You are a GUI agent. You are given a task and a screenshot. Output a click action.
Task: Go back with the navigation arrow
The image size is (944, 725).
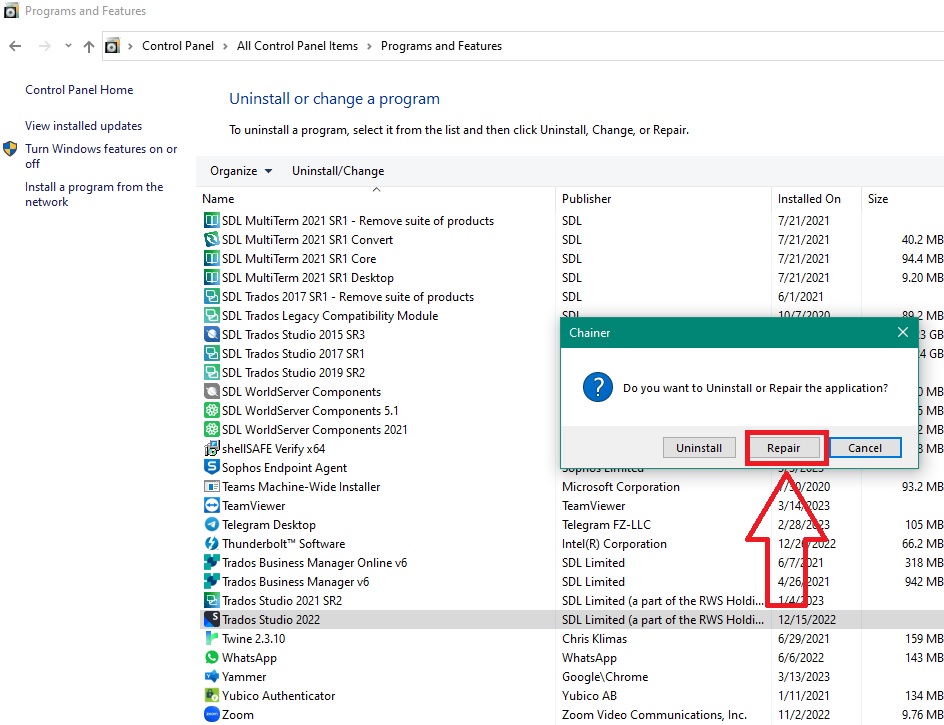coord(15,46)
